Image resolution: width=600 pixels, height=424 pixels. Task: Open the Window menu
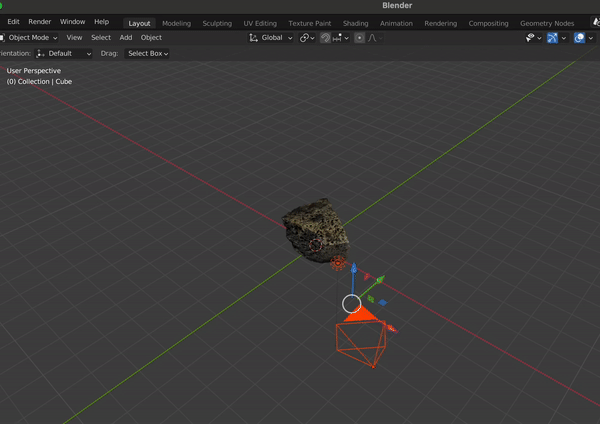click(72, 22)
